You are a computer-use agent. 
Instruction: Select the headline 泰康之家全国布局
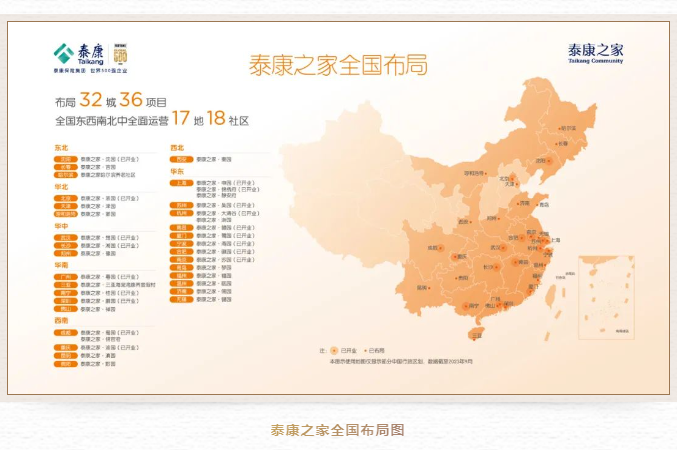point(338,65)
